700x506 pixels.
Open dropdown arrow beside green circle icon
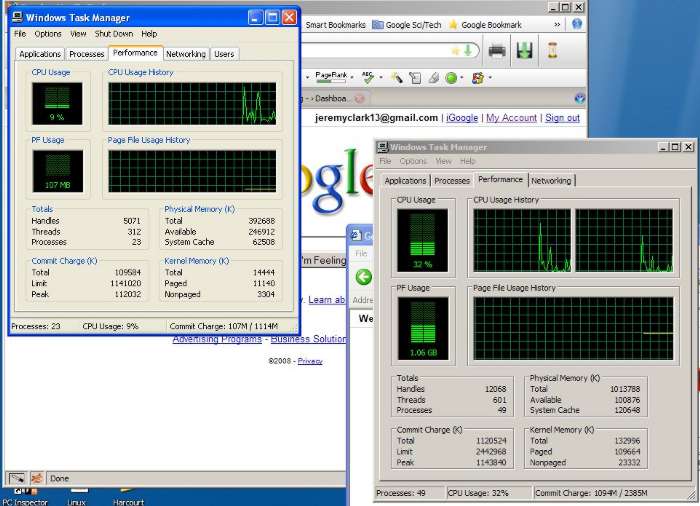point(462,78)
